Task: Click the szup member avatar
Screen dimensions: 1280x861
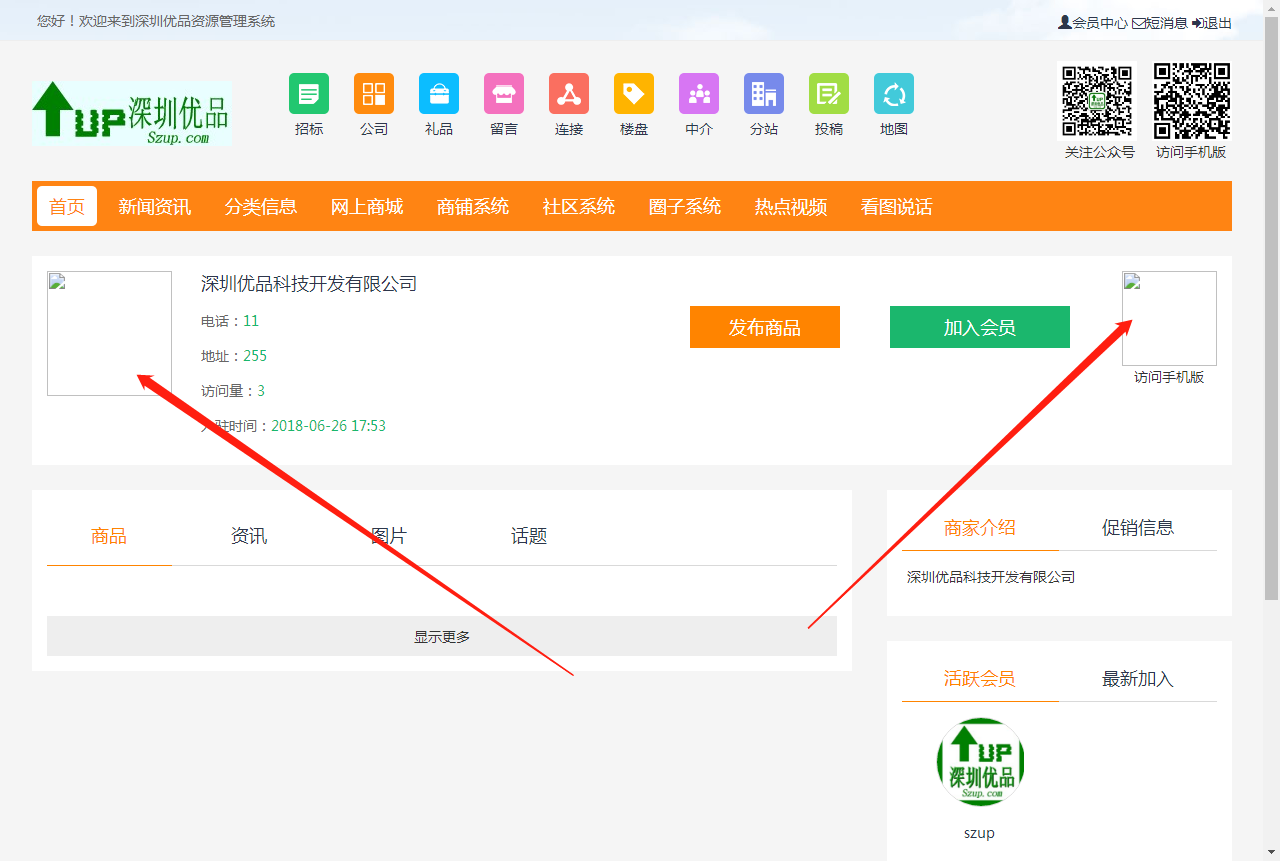Action: pos(980,762)
